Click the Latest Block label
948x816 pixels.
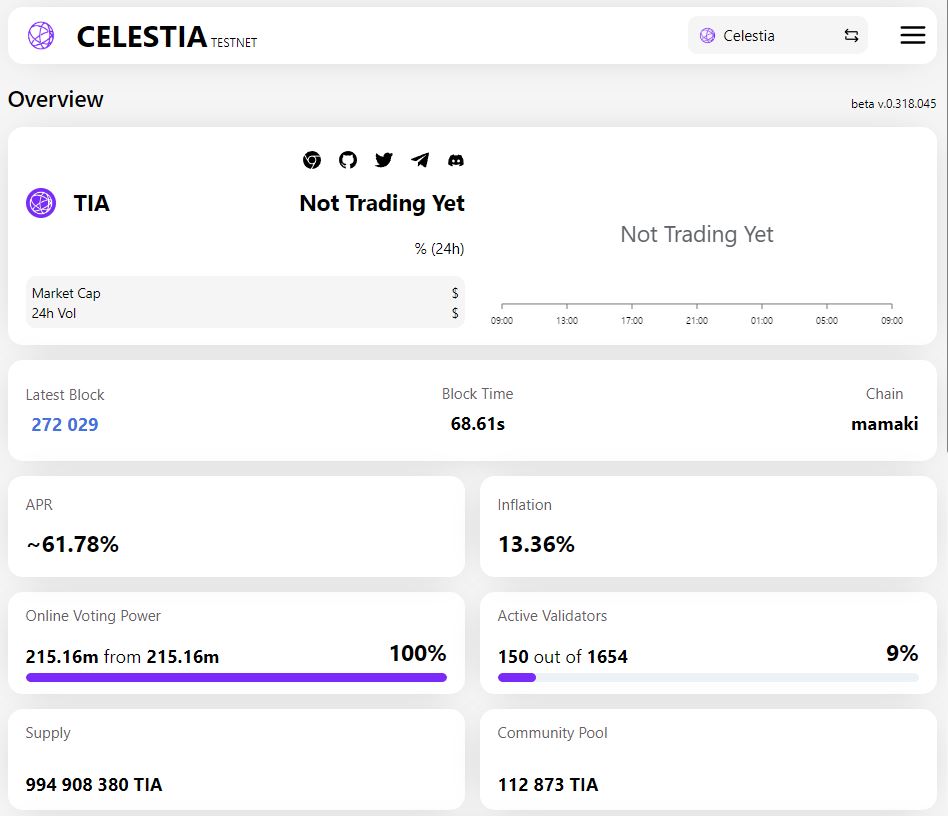click(65, 395)
